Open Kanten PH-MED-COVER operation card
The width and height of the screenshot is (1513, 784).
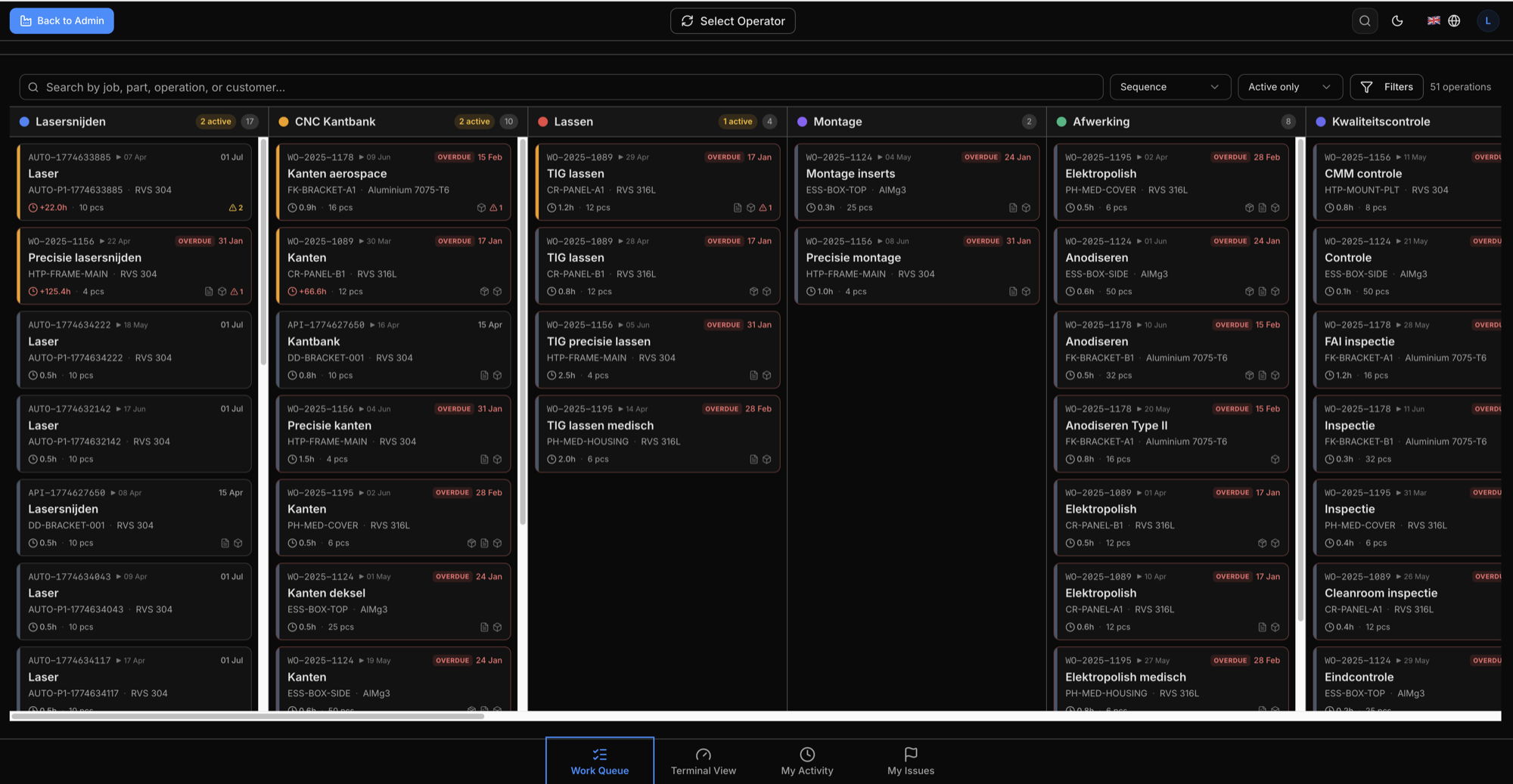[393, 518]
